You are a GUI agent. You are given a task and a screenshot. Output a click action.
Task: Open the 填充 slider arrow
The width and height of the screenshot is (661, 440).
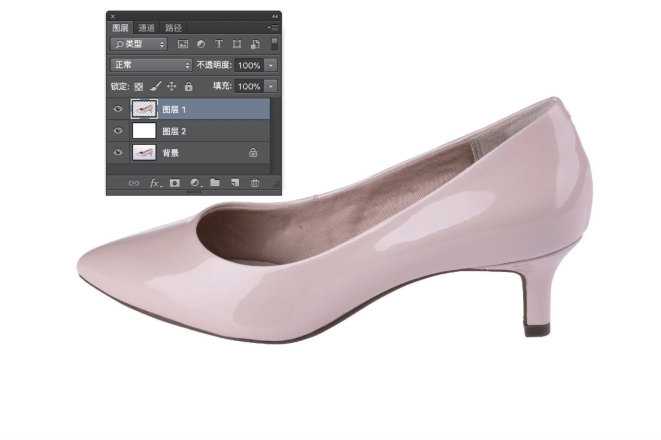(x=271, y=86)
